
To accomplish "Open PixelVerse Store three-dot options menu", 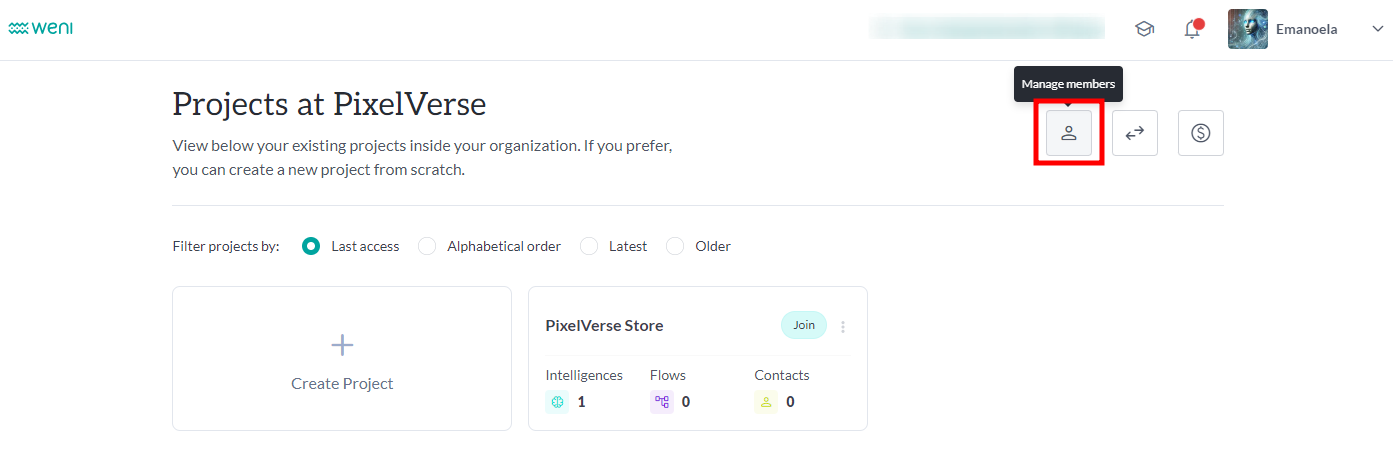I will point(843,327).
